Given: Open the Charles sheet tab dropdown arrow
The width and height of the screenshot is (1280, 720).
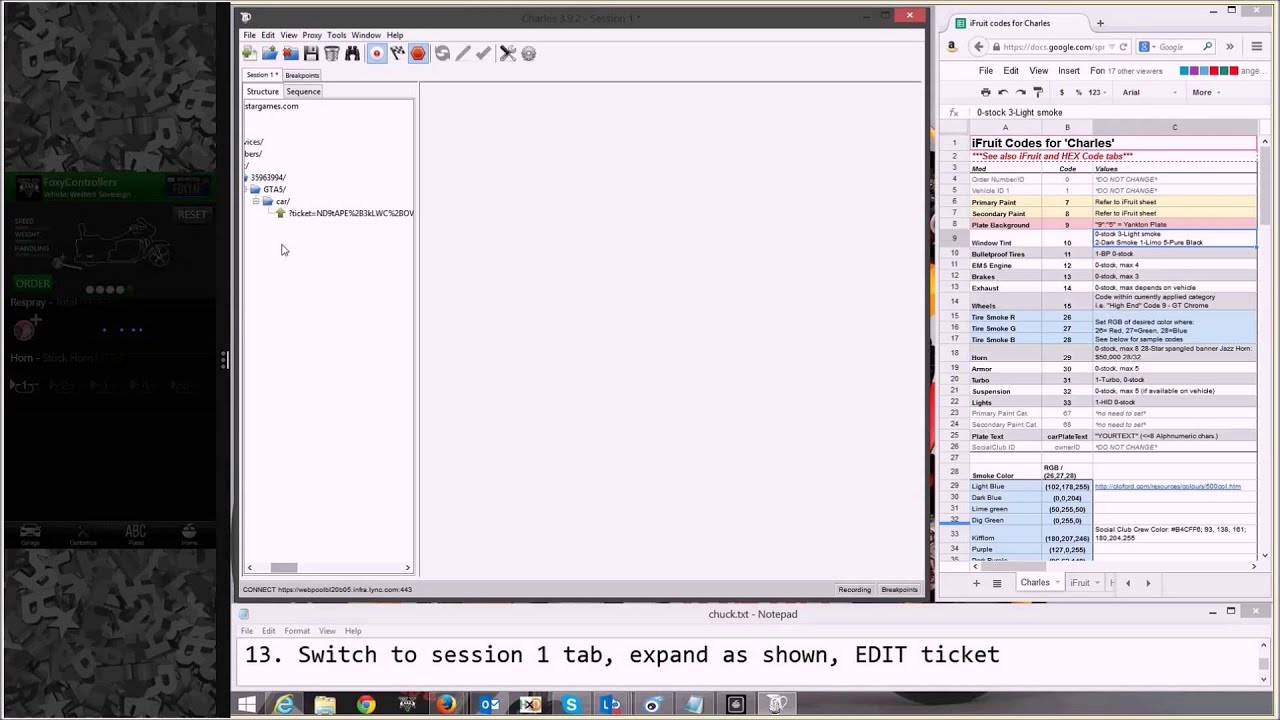Looking at the screenshot, I should pos(1058,583).
